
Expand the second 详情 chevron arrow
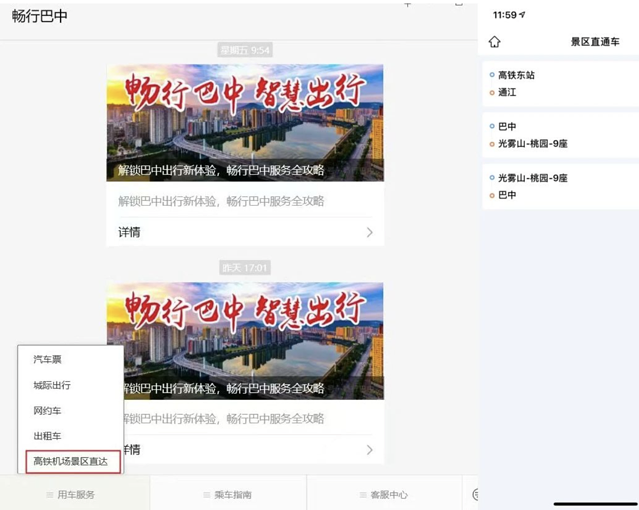[x=369, y=450]
